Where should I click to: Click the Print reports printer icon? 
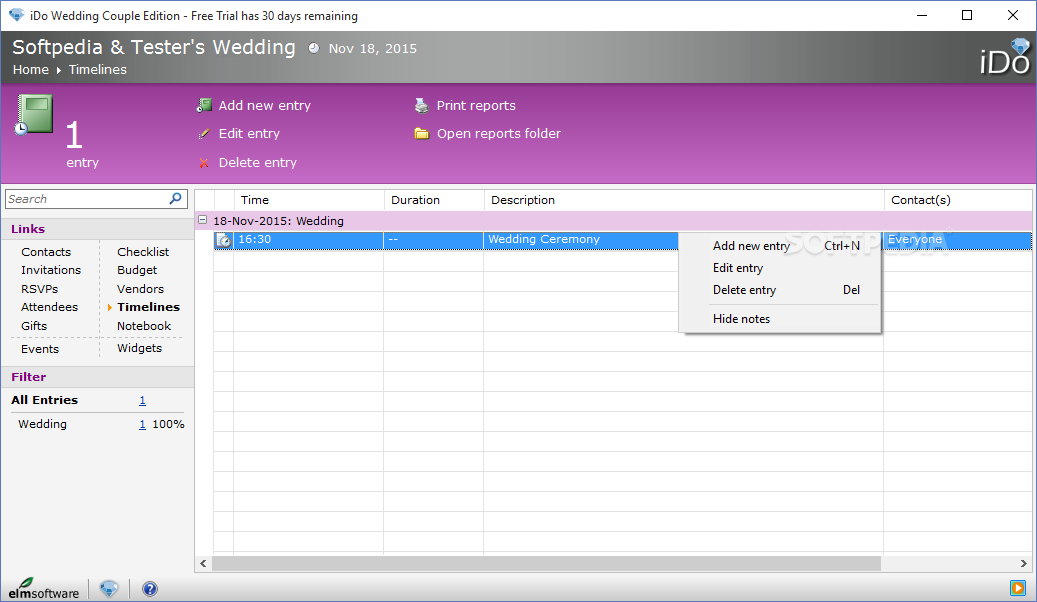point(421,105)
